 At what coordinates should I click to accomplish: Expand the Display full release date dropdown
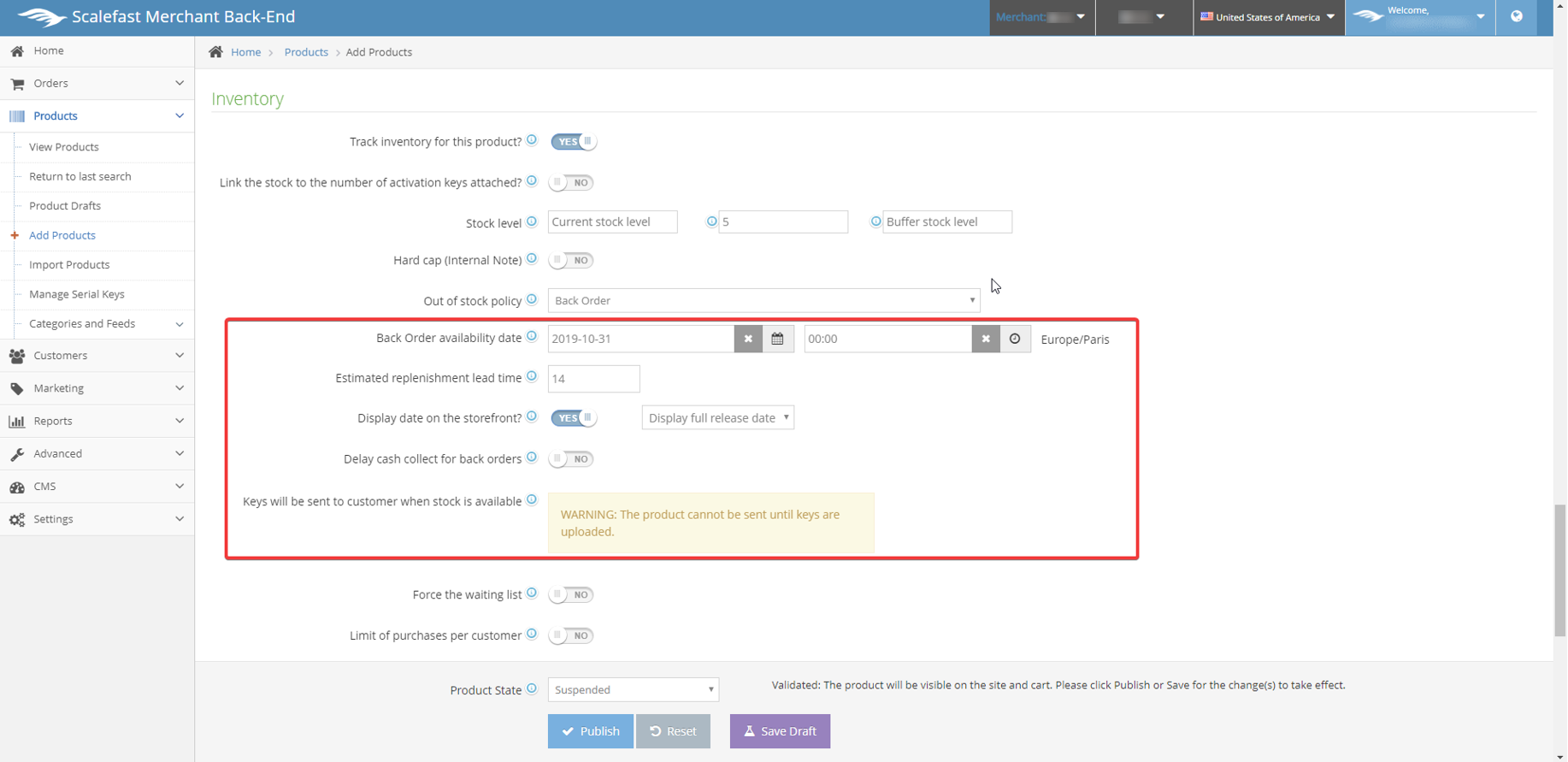pos(717,418)
